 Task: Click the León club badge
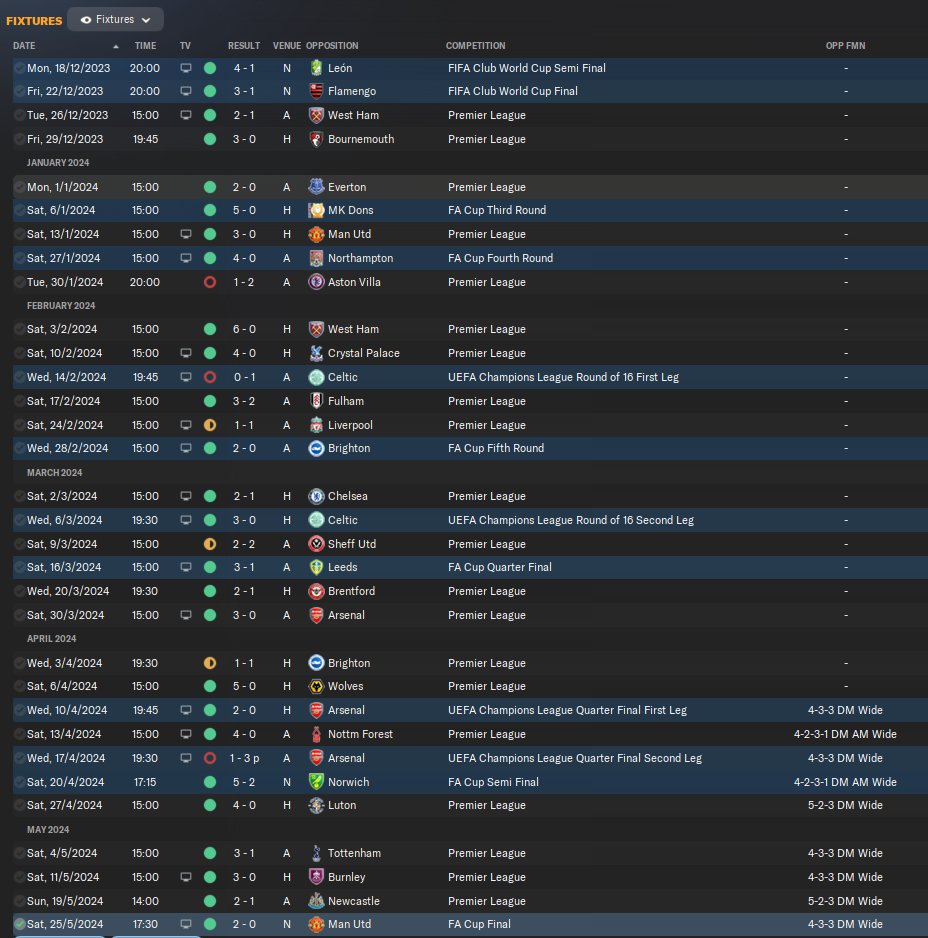point(316,68)
